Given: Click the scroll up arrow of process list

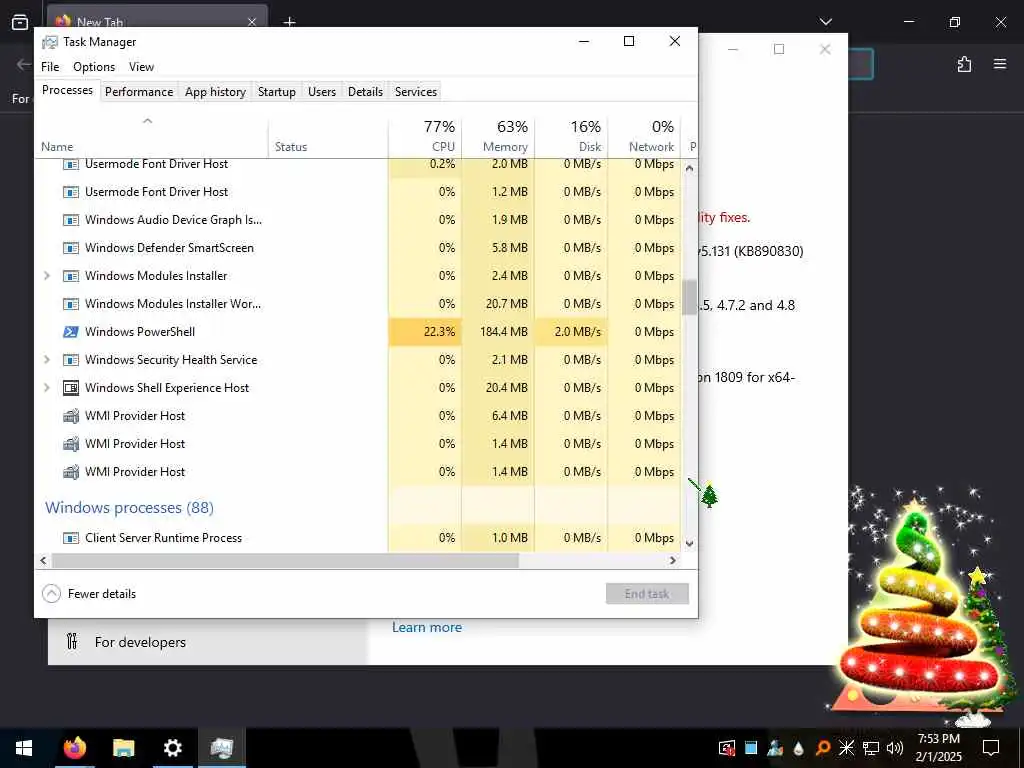Looking at the screenshot, I should (690, 168).
